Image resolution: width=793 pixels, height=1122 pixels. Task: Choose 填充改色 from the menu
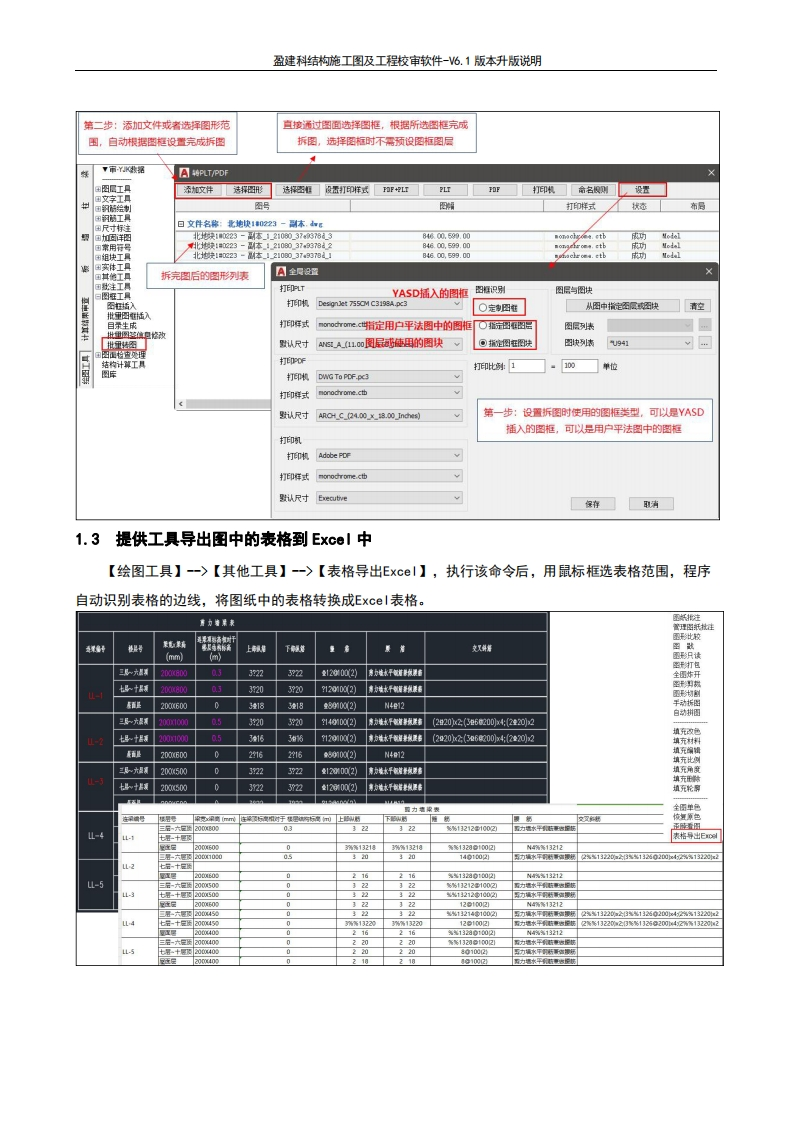(x=686, y=731)
